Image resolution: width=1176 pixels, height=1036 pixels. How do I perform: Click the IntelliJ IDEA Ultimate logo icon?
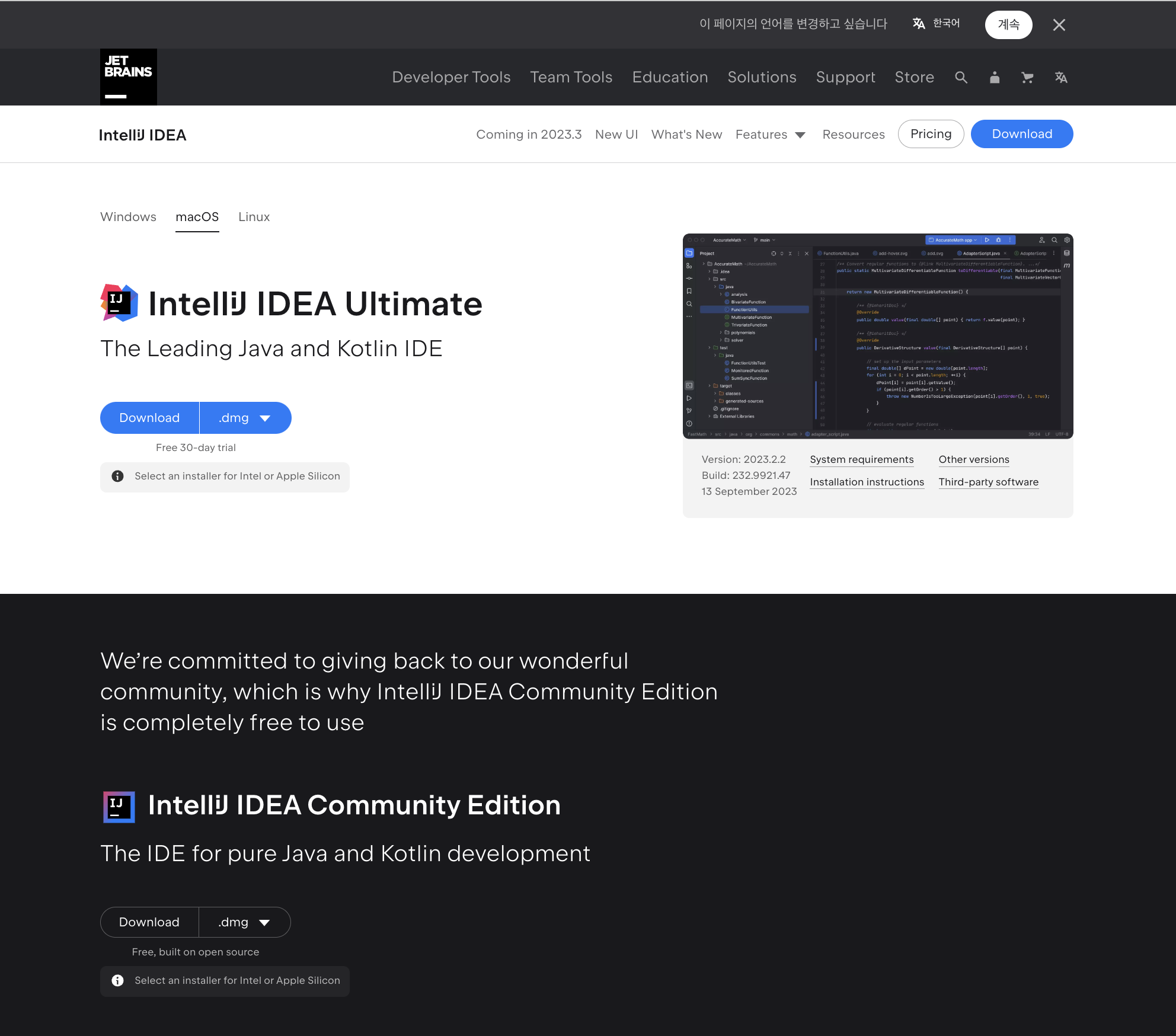[x=119, y=303]
